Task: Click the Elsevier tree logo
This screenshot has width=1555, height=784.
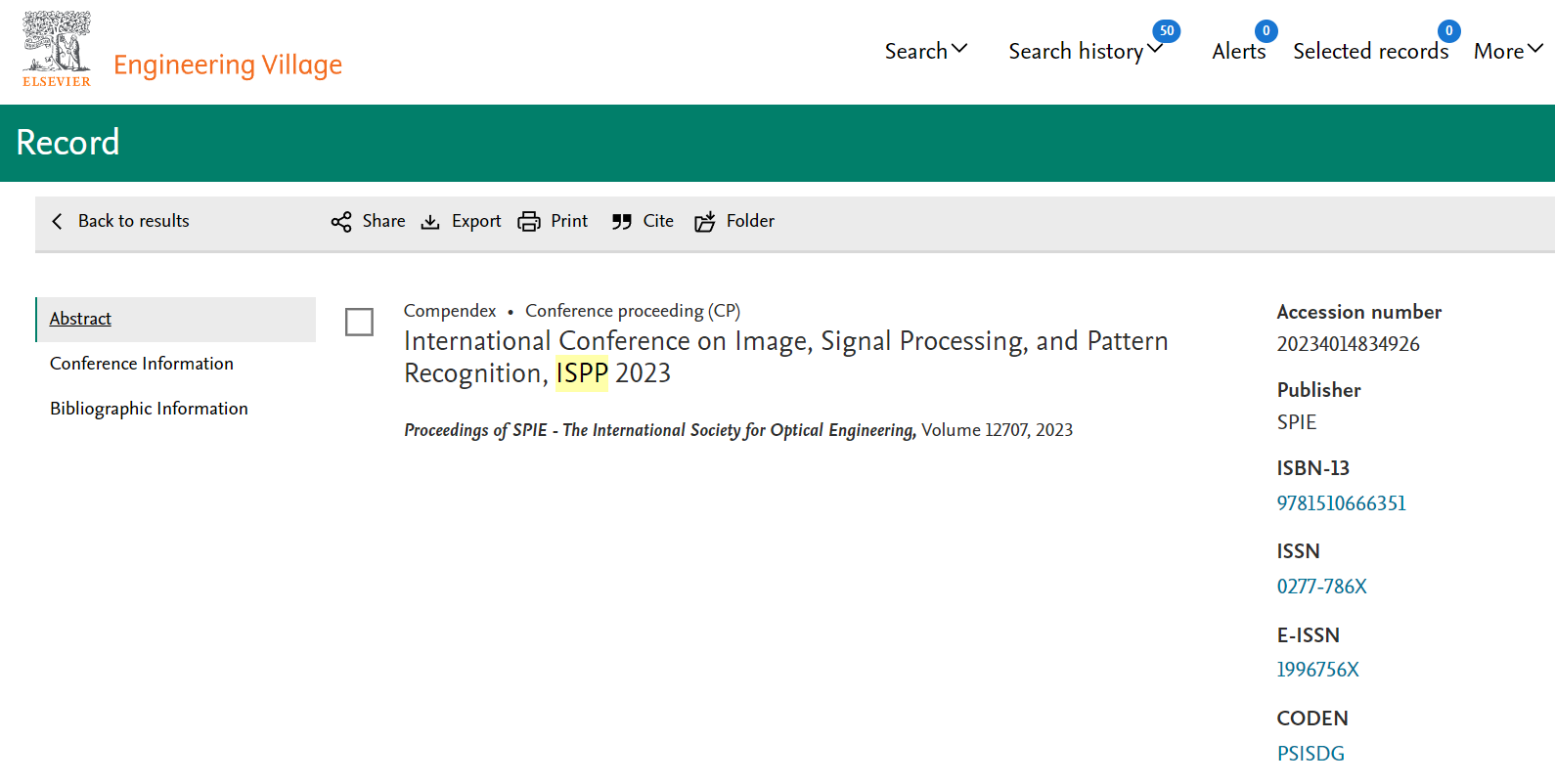Action: click(57, 49)
